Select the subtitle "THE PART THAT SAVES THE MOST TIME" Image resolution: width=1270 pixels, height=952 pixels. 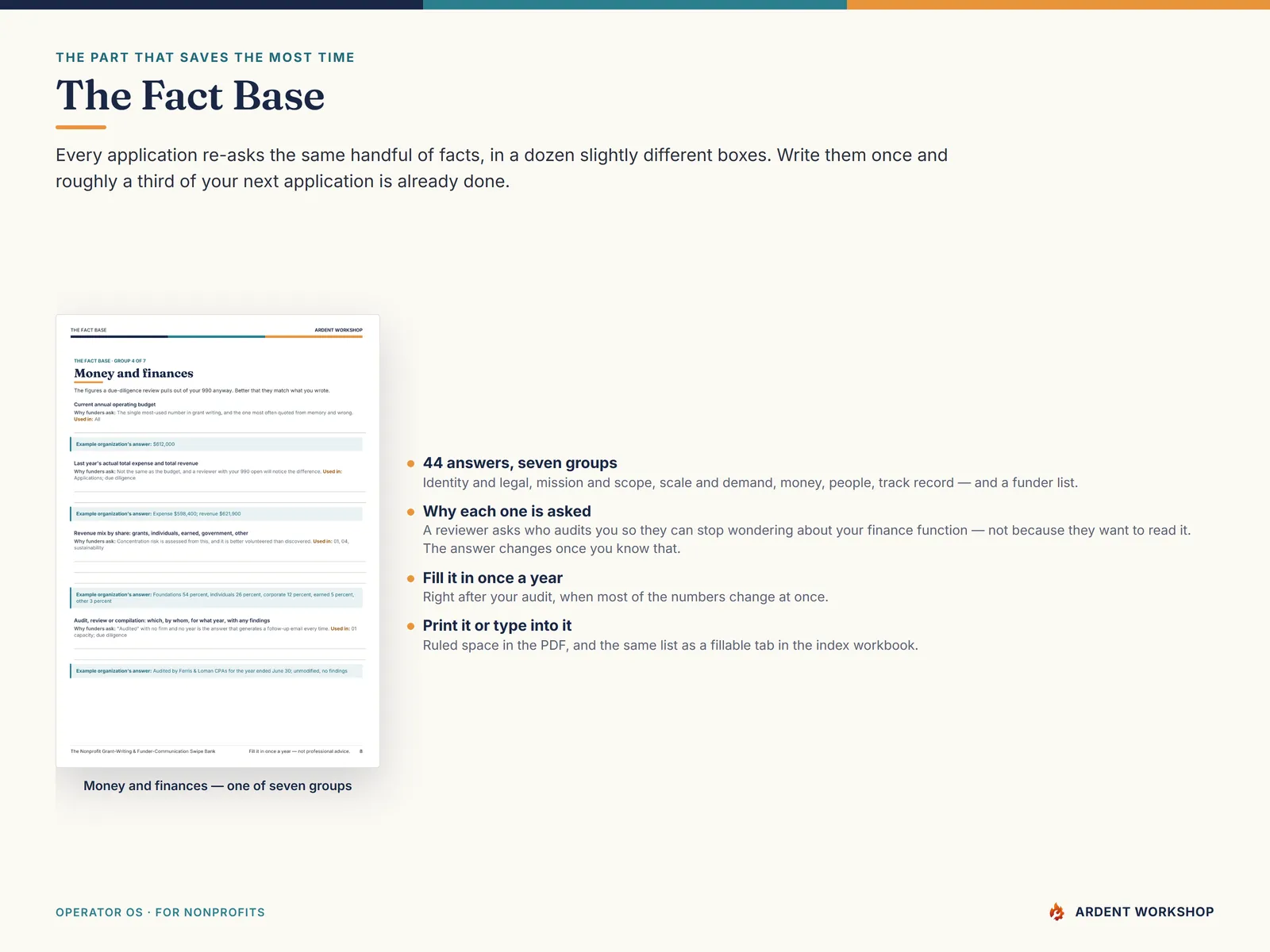[205, 57]
